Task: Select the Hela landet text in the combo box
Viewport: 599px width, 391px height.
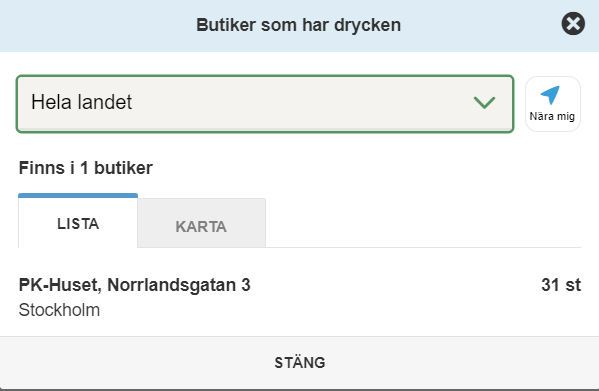Action: [81, 102]
